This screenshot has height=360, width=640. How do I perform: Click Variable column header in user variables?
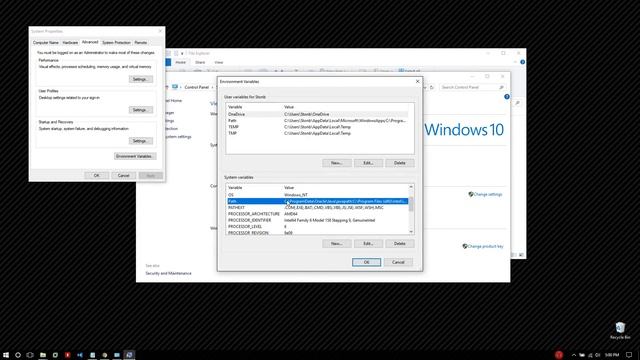click(255, 107)
